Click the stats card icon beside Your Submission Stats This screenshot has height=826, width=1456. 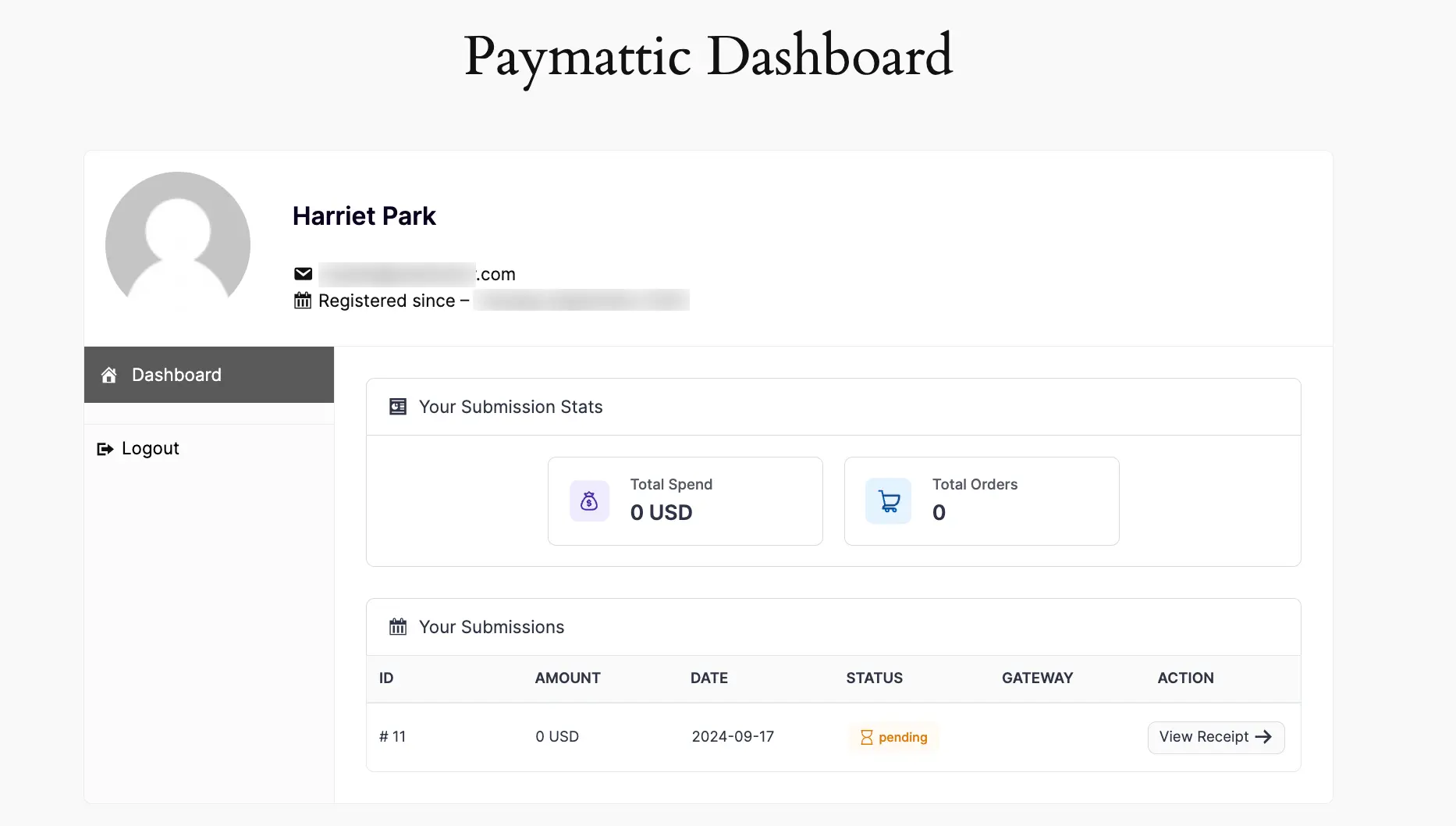pyautogui.click(x=398, y=406)
